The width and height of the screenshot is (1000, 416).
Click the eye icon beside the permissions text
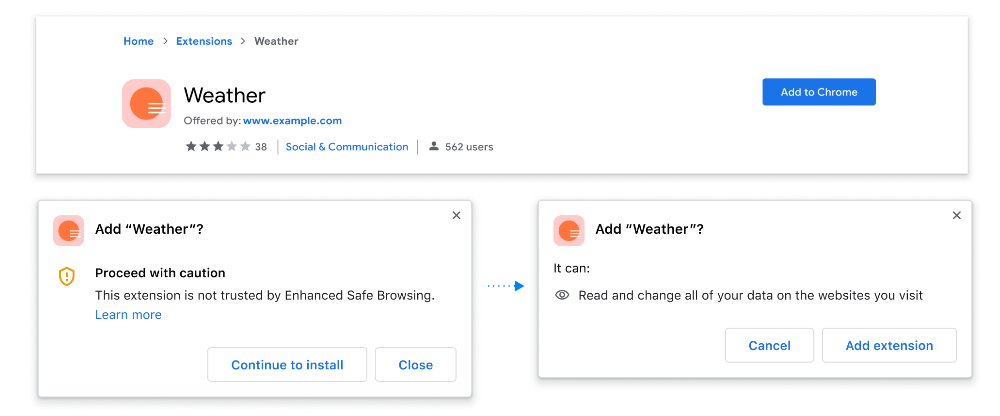pyautogui.click(x=562, y=295)
